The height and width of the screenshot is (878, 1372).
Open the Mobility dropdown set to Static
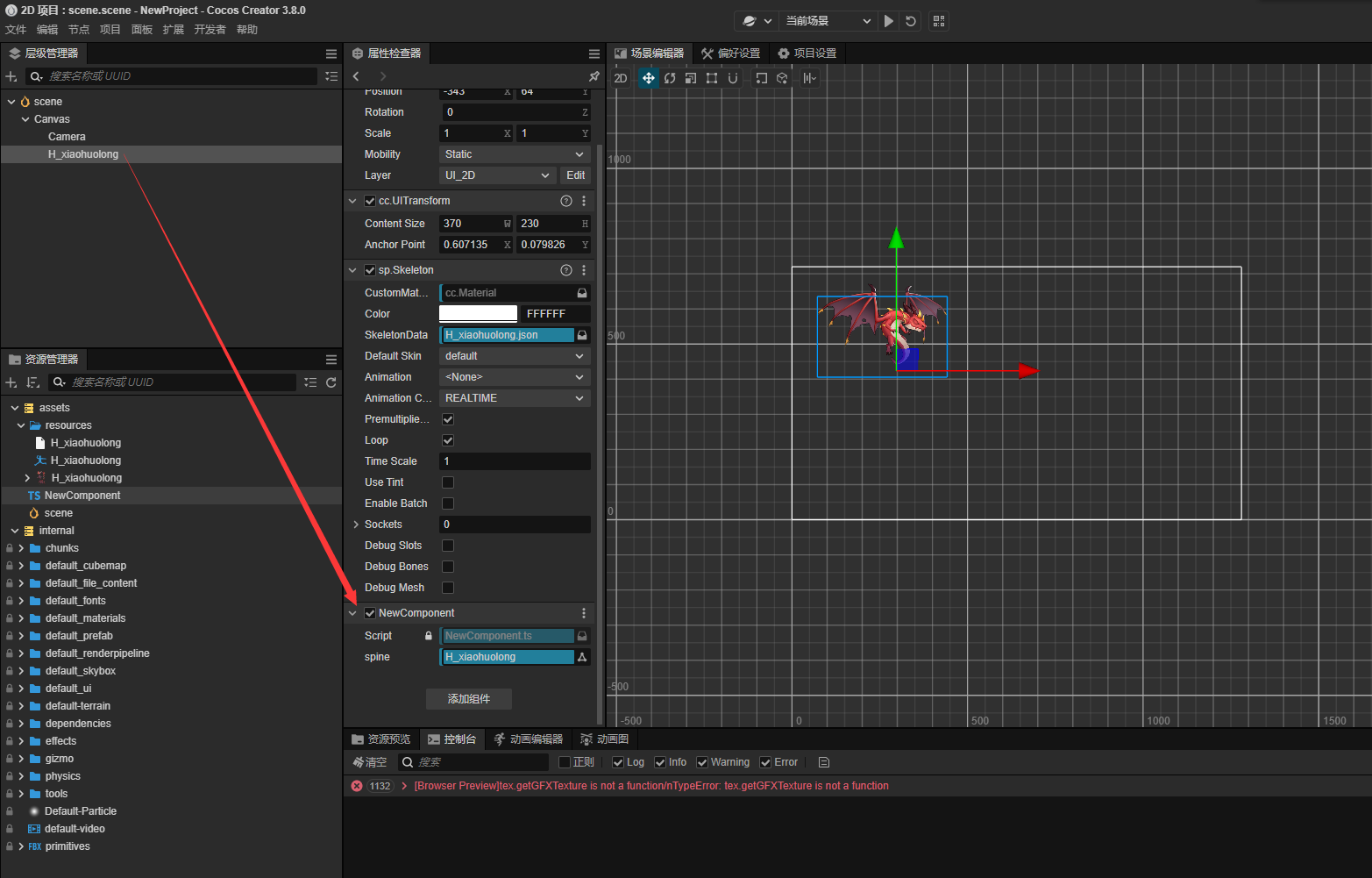515,154
